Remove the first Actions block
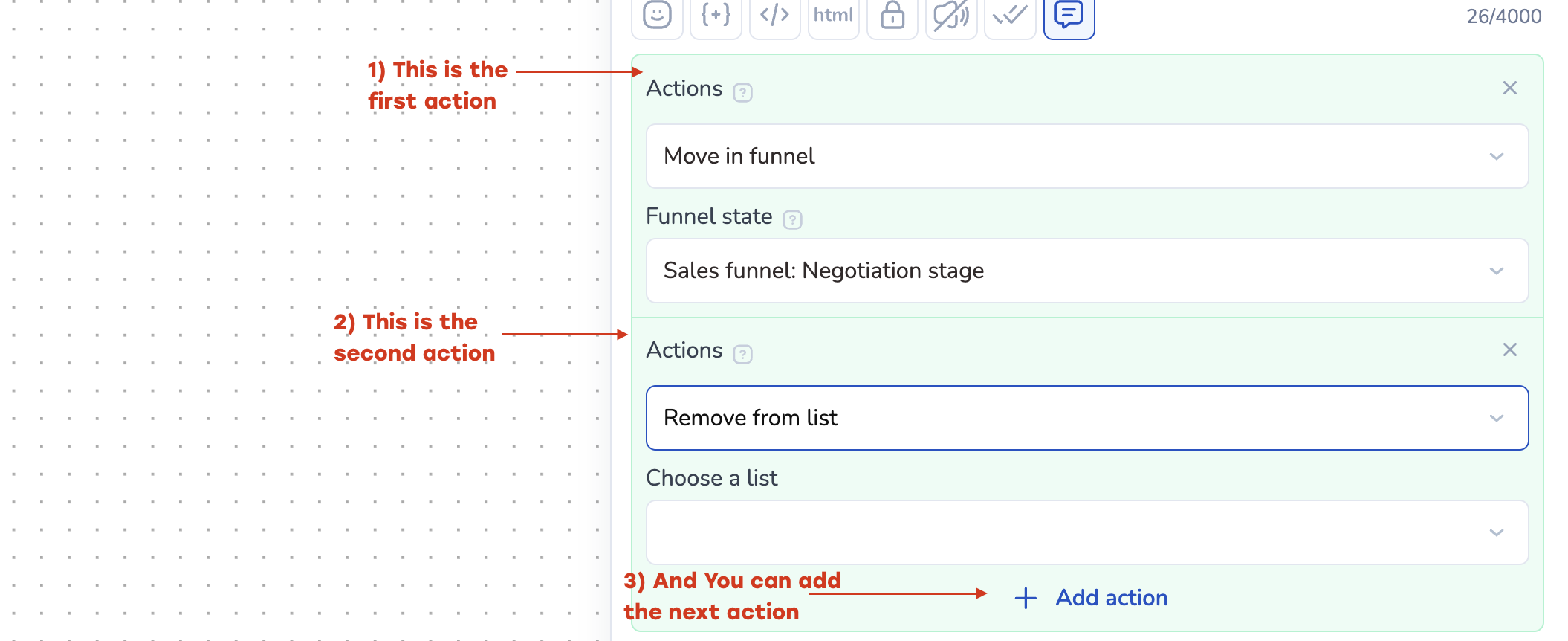The width and height of the screenshot is (1568, 641). (x=1509, y=88)
